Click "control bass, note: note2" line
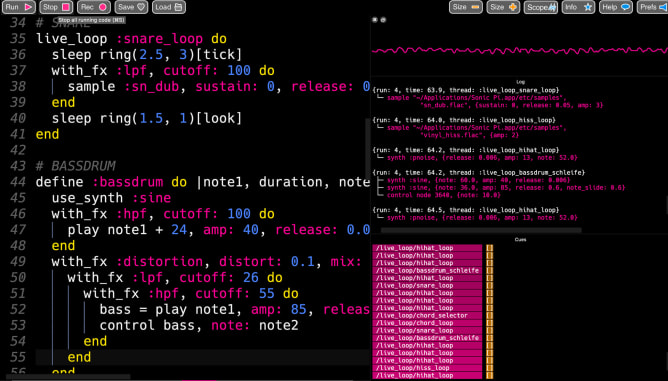This screenshot has width=668, height=381. (199, 325)
